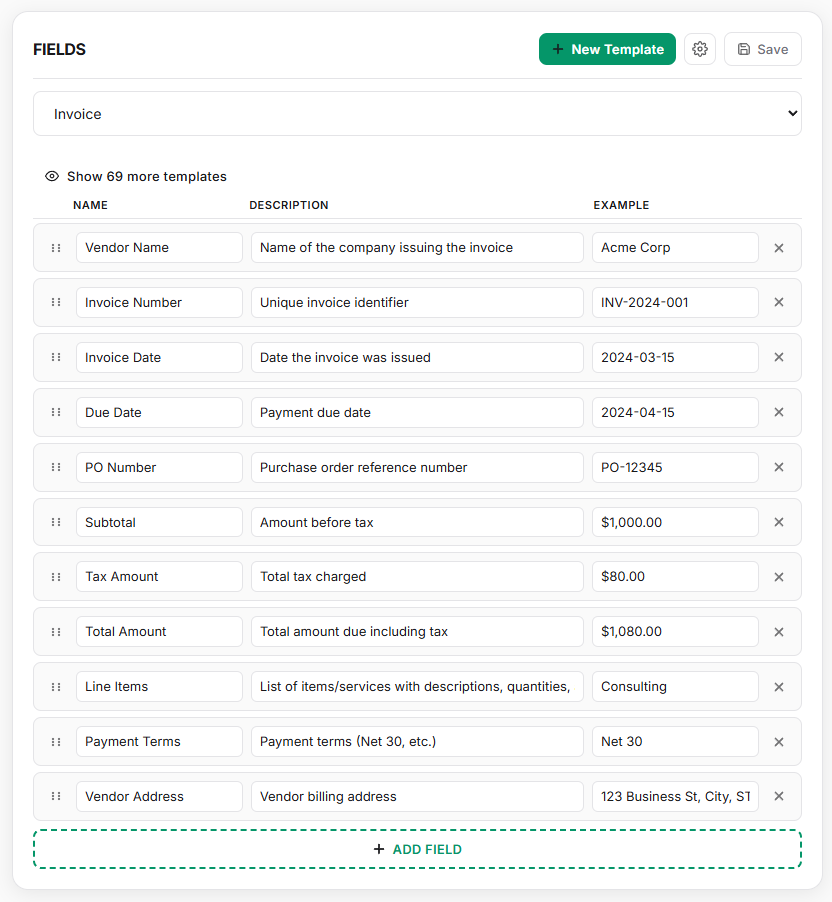This screenshot has height=902, width=832.
Task: Open the Invoice template dropdown
Action: coord(416,113)
